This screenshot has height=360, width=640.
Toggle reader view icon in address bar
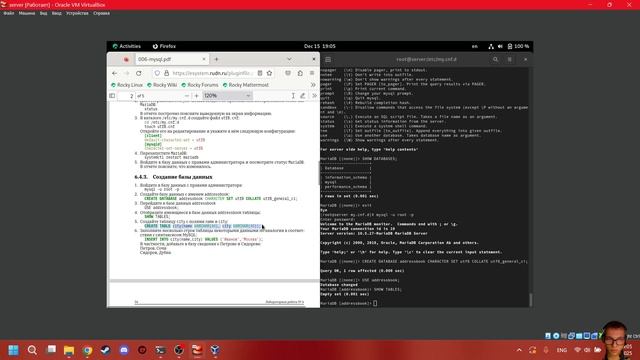tap(260, 73)
